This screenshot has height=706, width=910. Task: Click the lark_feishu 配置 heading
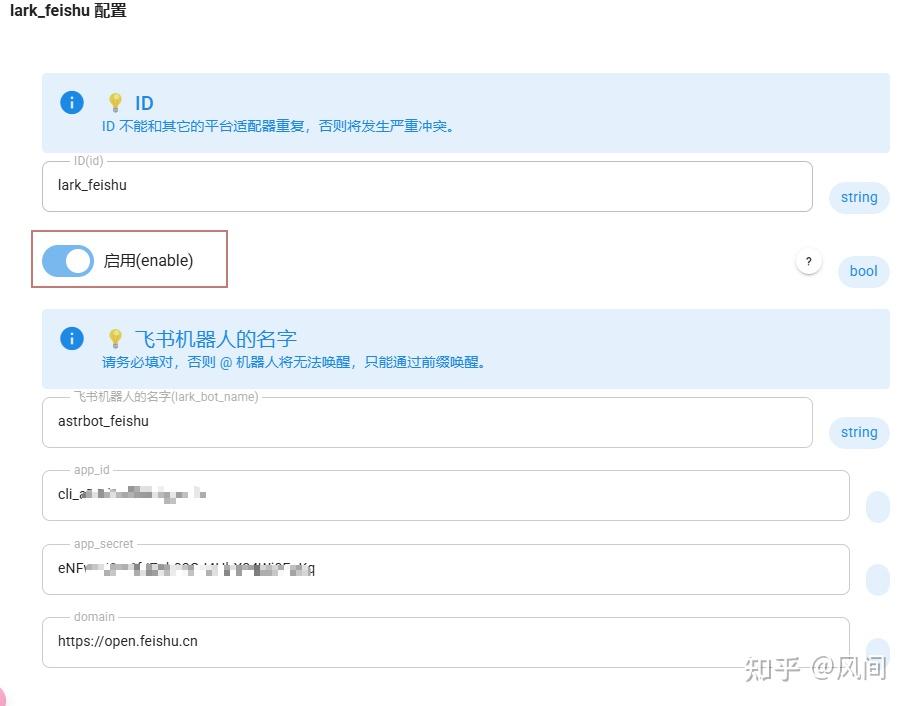(x=67, y=11)
